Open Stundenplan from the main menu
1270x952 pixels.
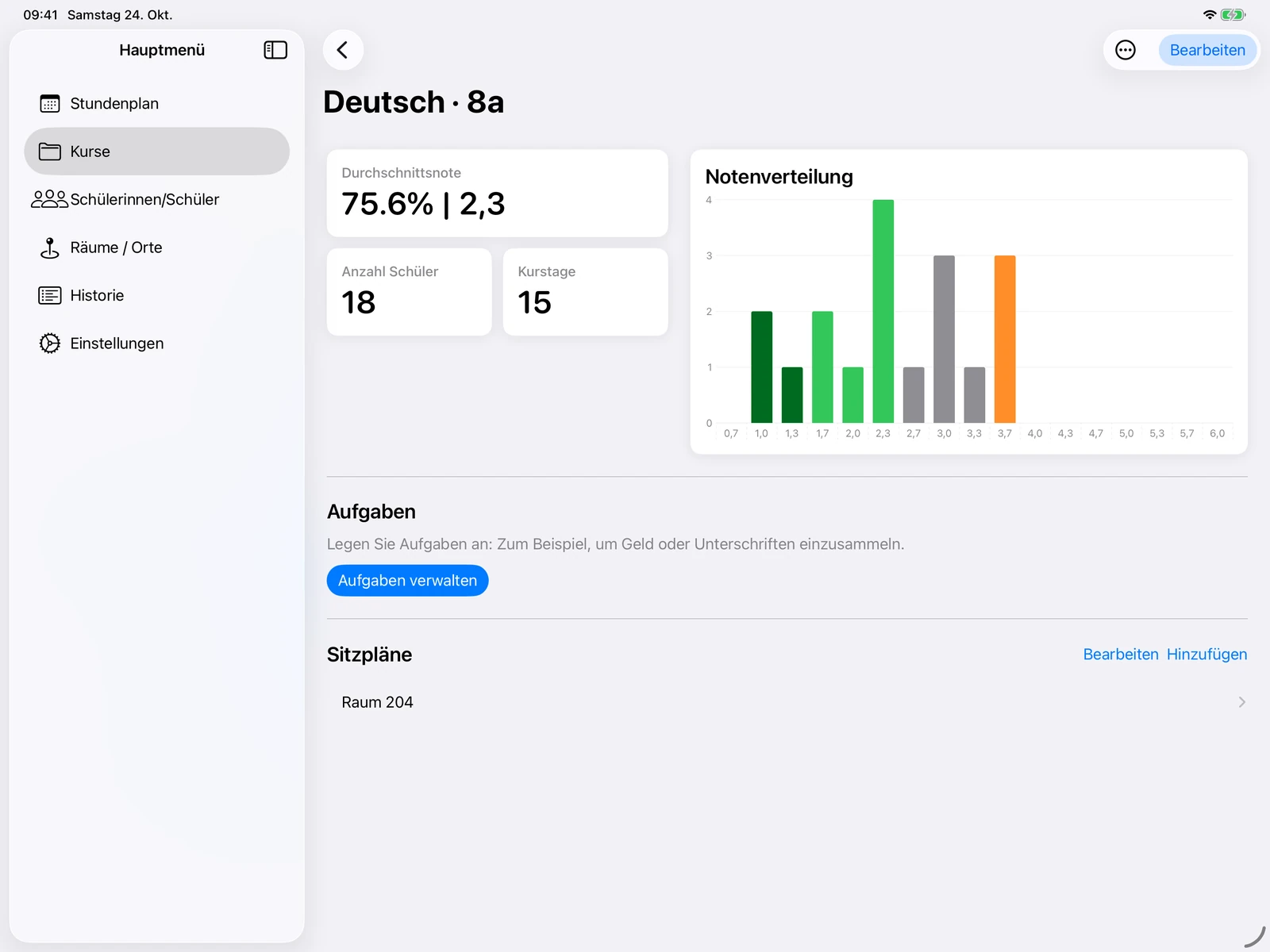point(156,104)
